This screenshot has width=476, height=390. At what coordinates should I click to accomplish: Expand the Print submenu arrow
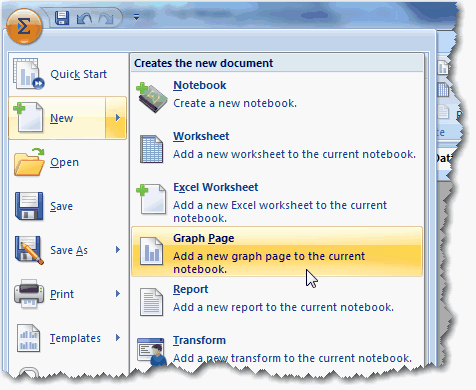click(x=118, y=294)
